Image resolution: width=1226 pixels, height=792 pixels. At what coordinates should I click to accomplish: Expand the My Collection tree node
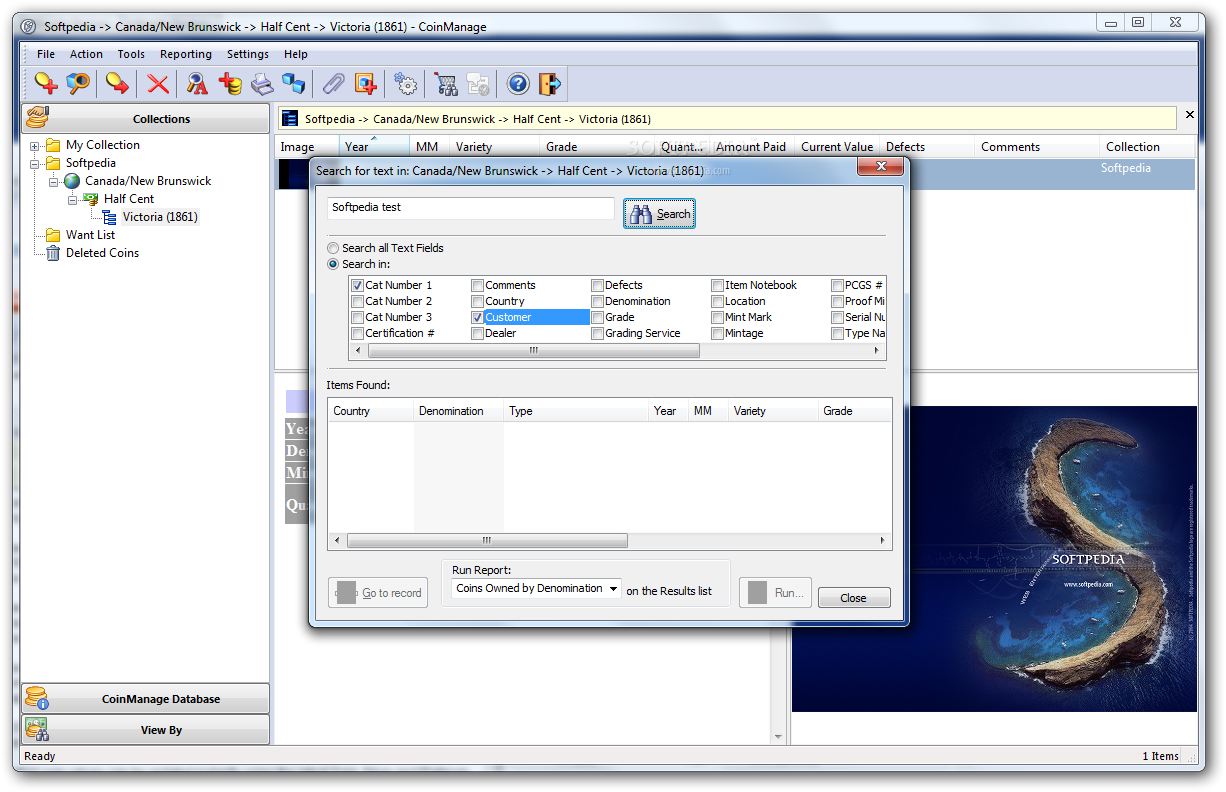pyautogui.click(x=34, y=146)
